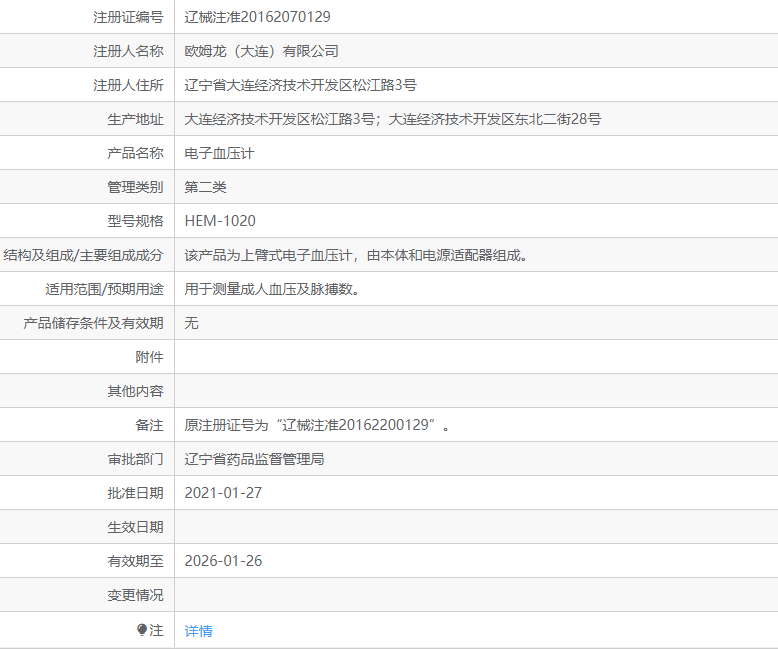Click 用于测量成人血压及脉搏数 text
Viewport: 778px width, 650px height.
pos(272,289)
